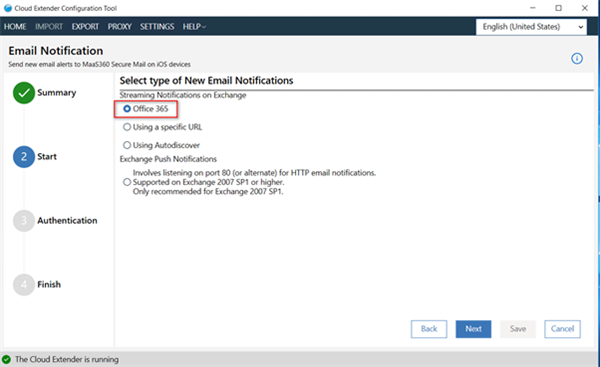
Task: Click 'Streaming Notifications on Exchange' label
Action: (183, 95)
